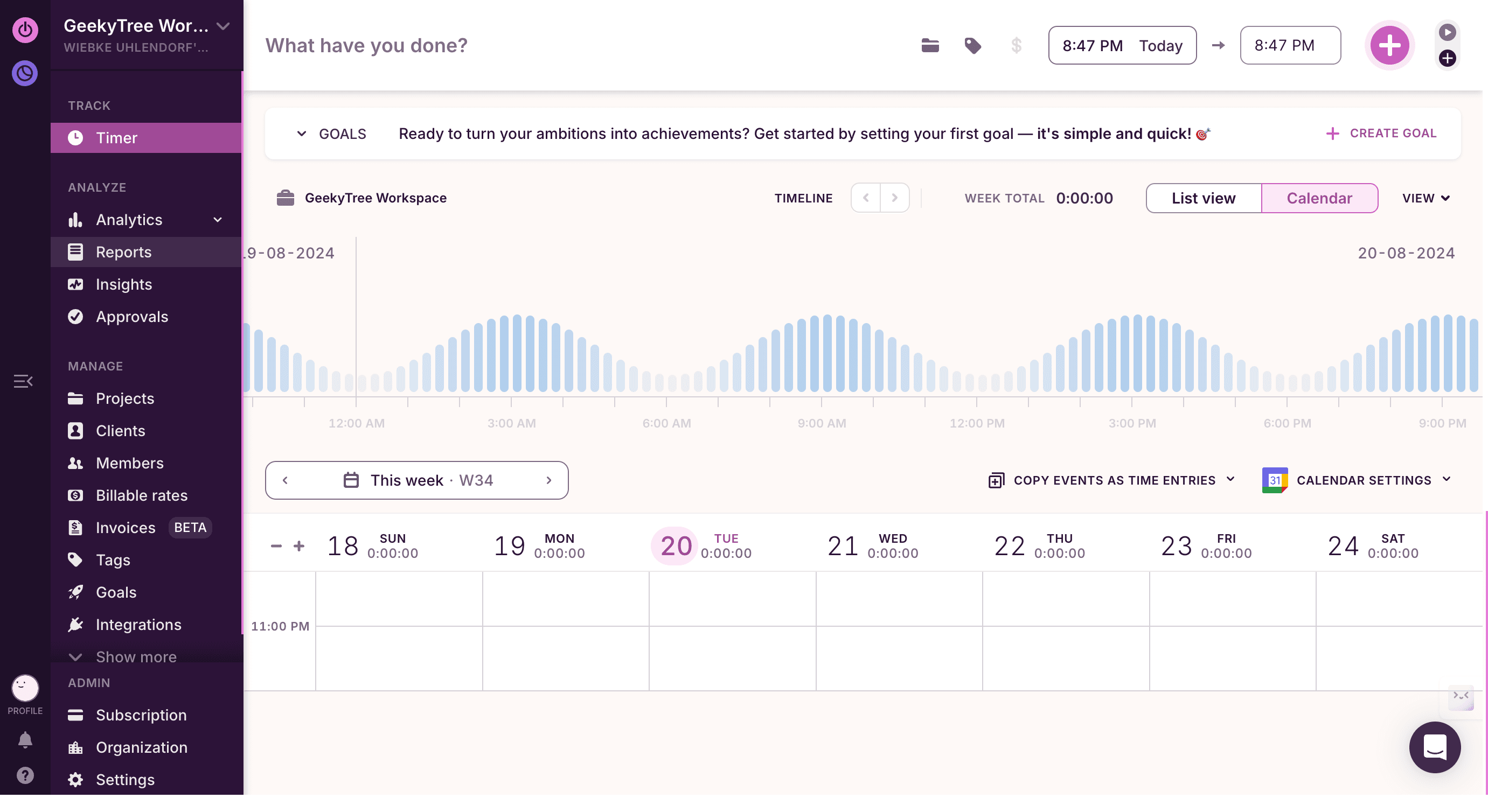Open the tags icon in timer bar

[973, 45]
